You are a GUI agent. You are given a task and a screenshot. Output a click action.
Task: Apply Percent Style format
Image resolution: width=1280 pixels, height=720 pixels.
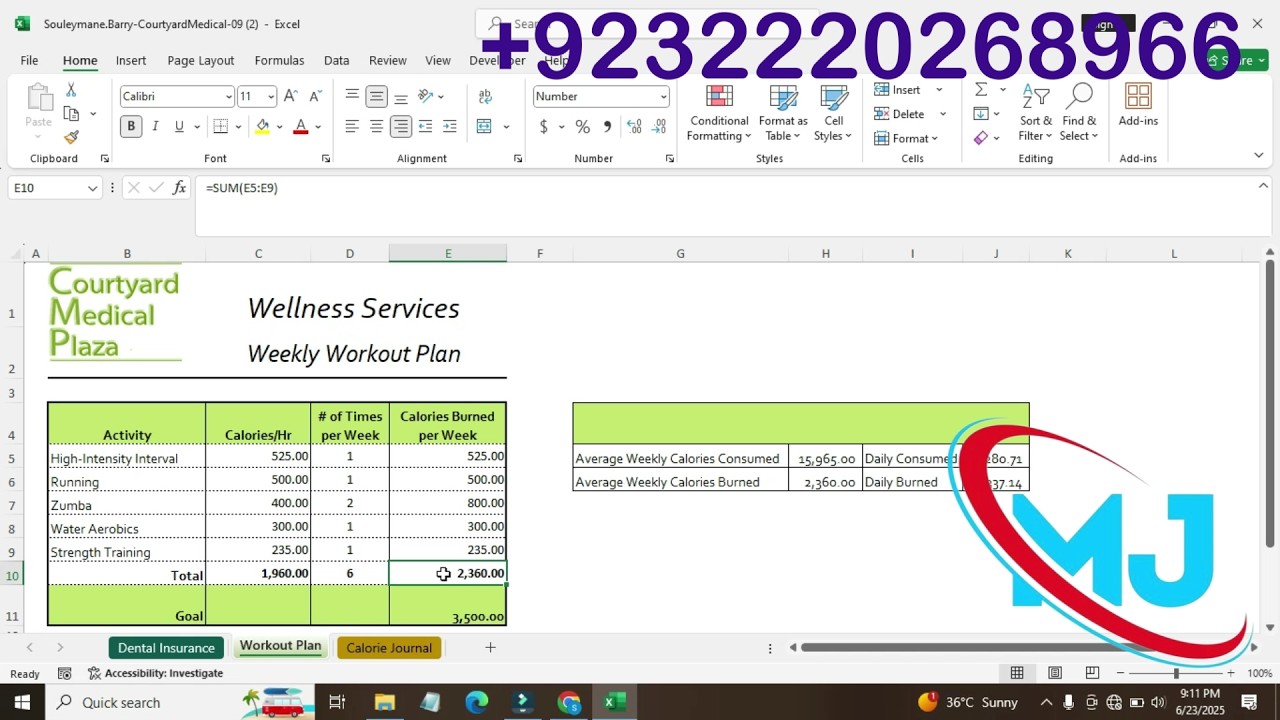click(582, 127)
